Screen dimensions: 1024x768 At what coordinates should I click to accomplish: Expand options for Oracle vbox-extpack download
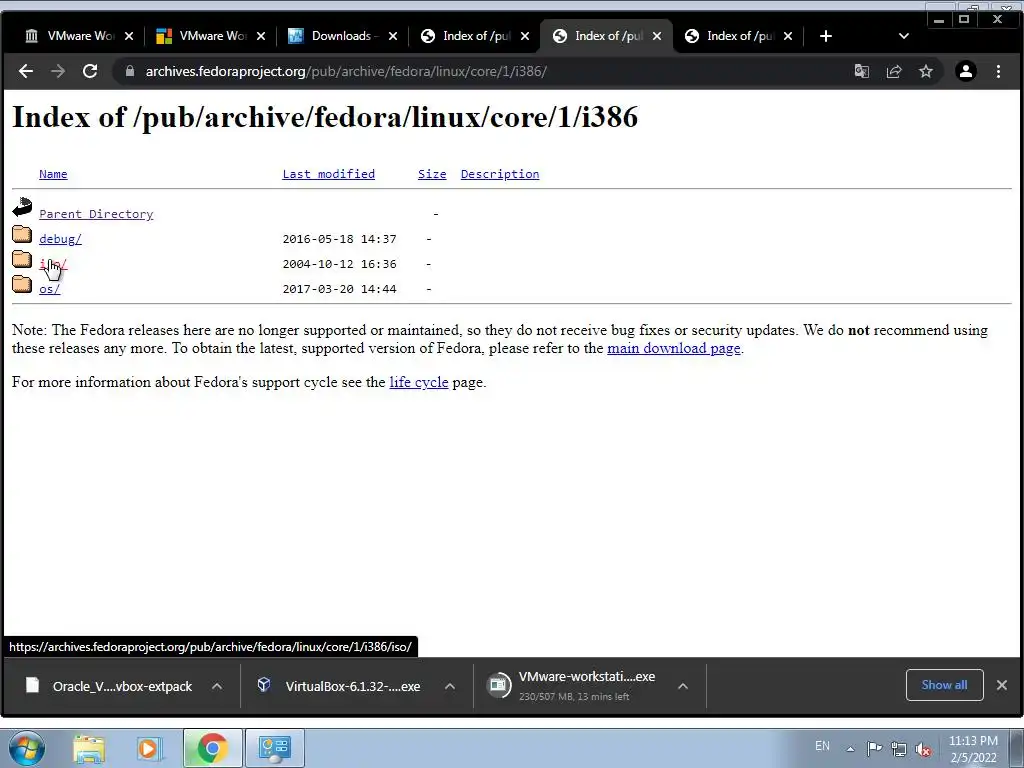coord(217,686)
